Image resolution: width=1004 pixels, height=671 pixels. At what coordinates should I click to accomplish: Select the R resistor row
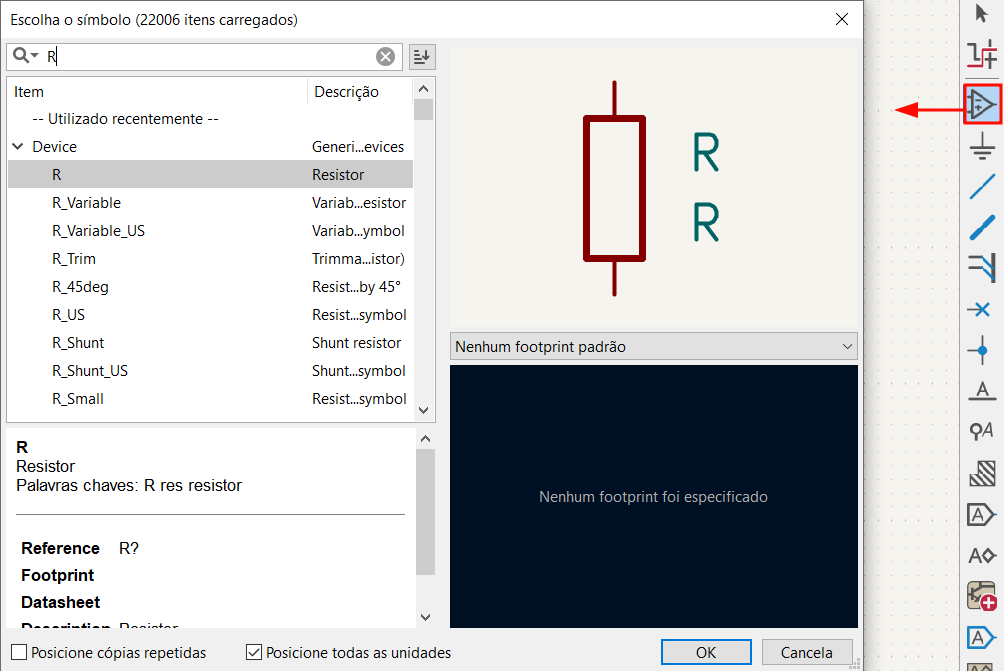tap(210, 174)
